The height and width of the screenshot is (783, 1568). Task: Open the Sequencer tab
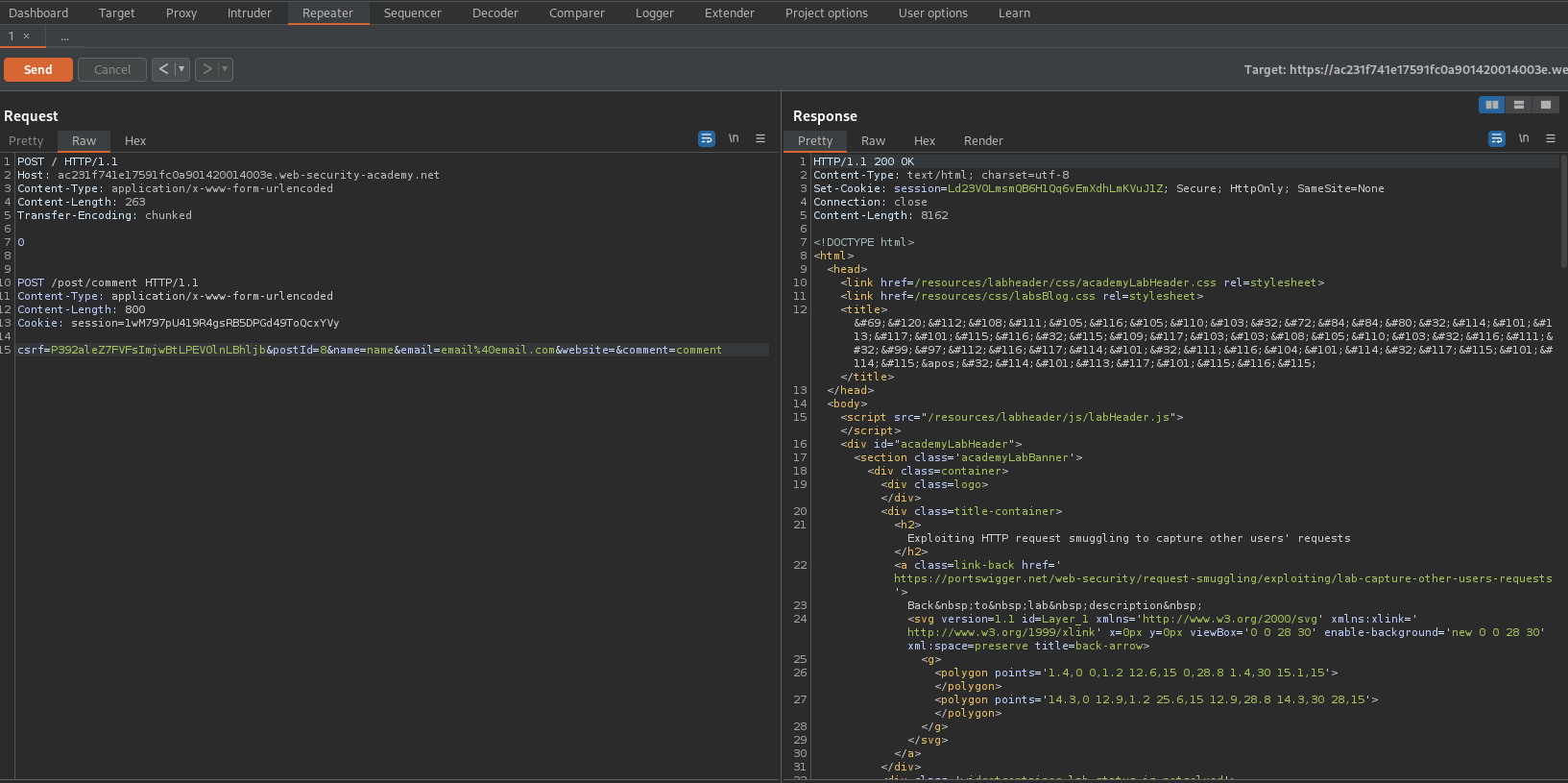pos(413,12)
